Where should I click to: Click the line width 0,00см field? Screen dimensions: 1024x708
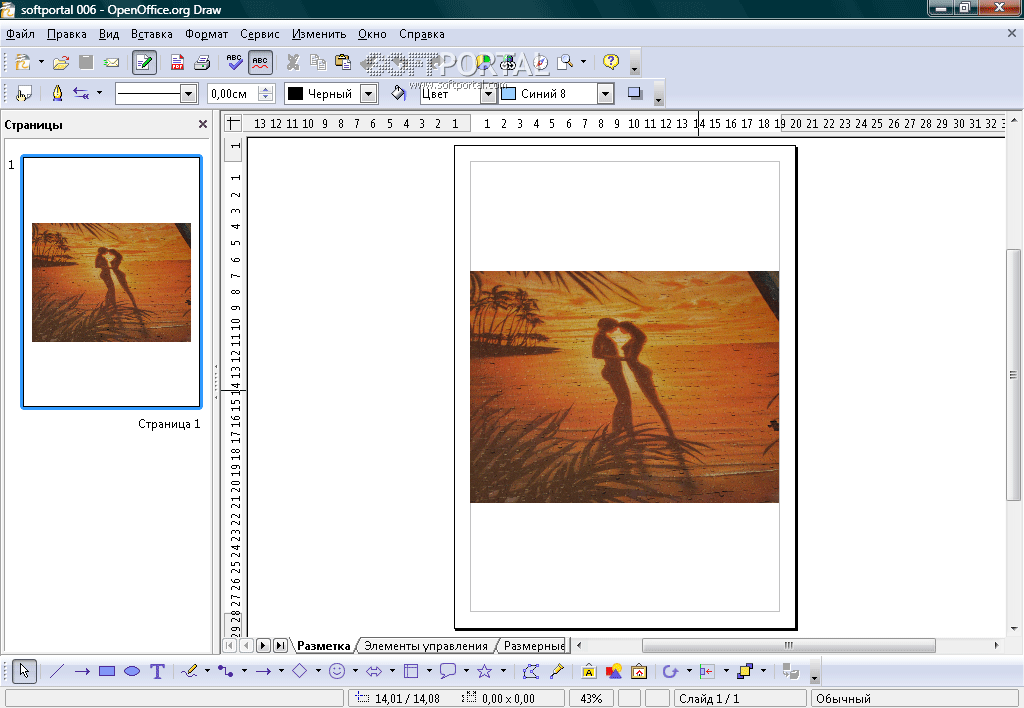coord(233,93)
